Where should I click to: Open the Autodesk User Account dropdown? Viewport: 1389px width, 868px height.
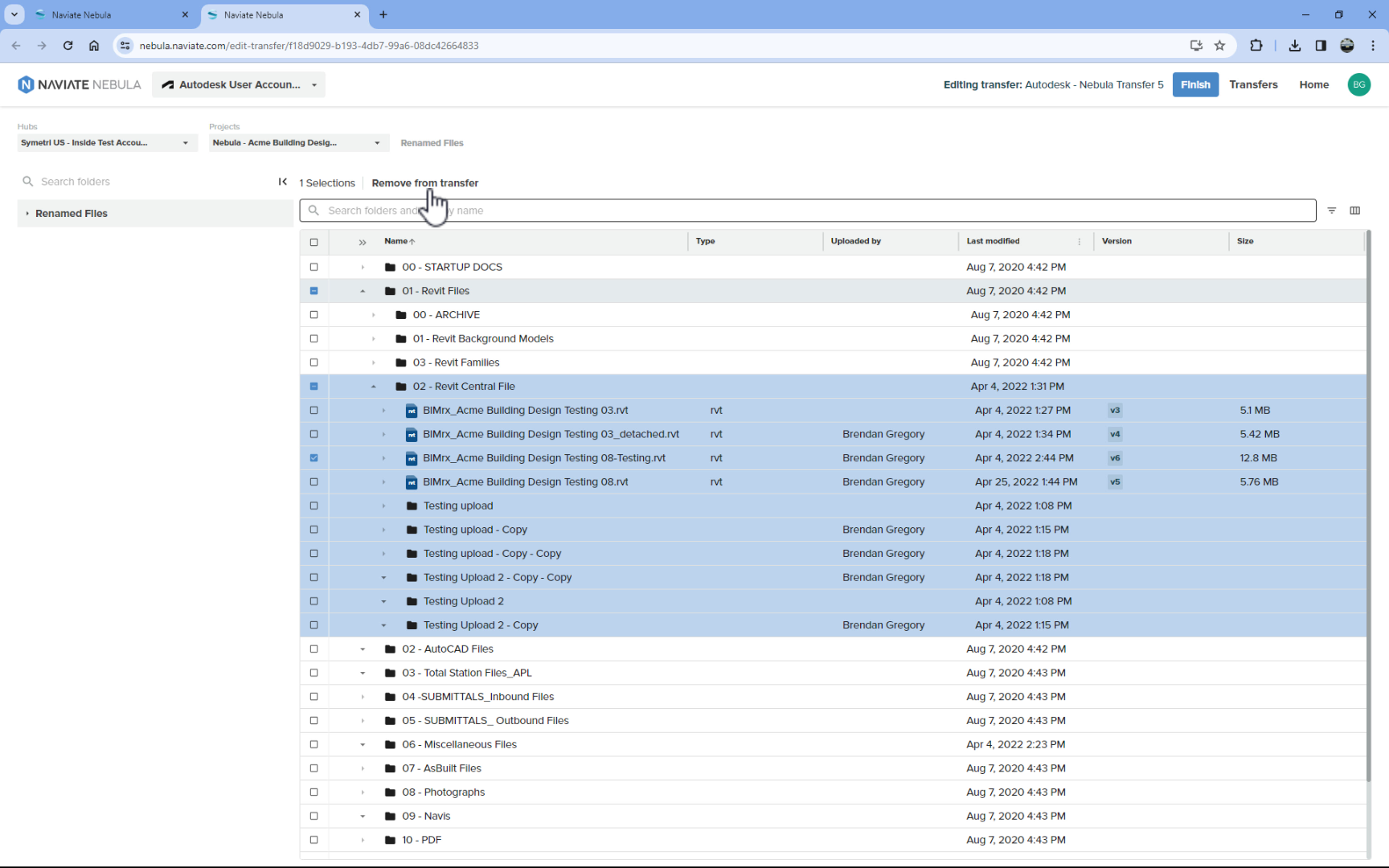[x=239, y=84]
